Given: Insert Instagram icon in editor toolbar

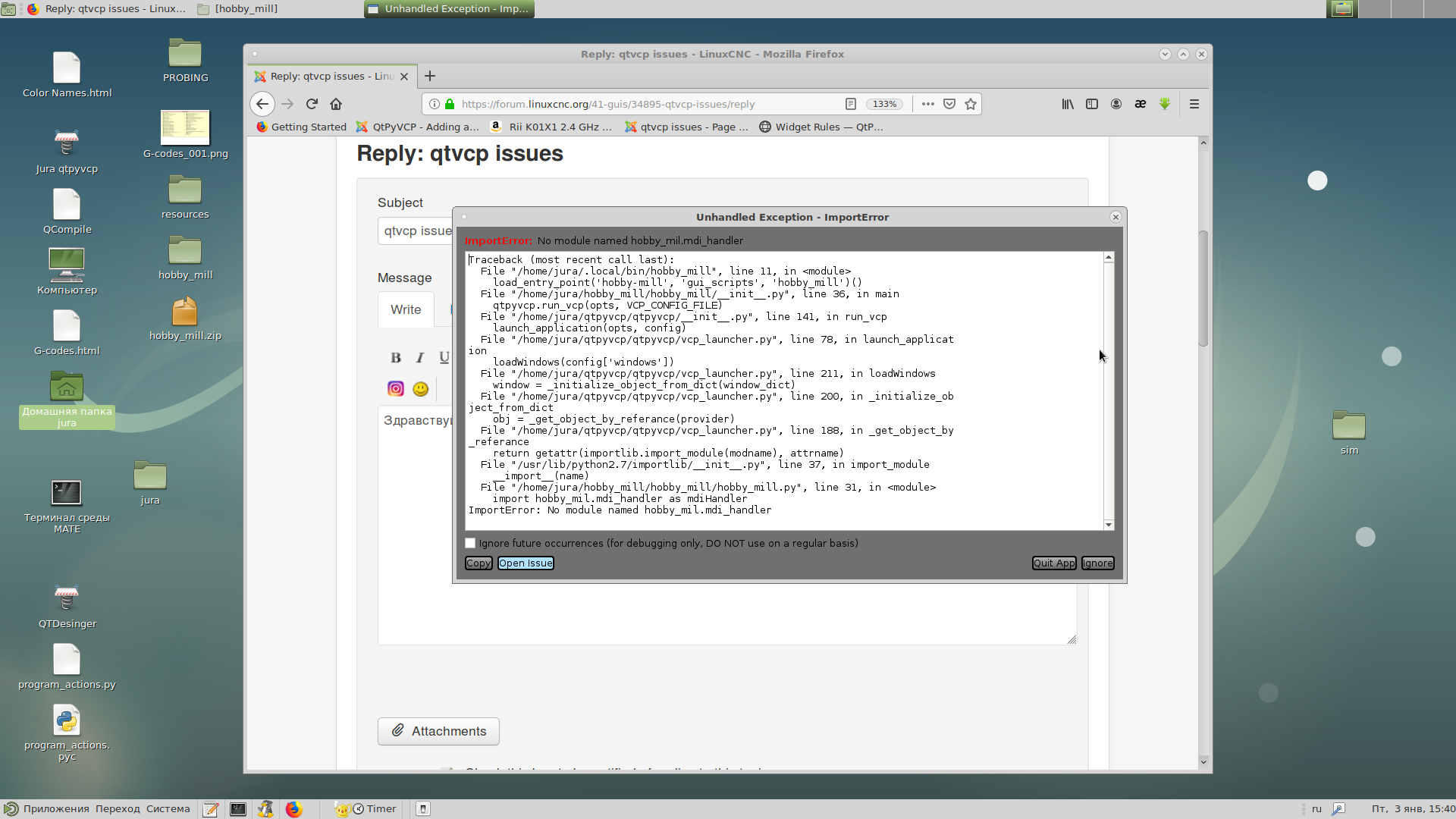Looking at the screenshot, I should pyautogui.click(x=396, y=389).
